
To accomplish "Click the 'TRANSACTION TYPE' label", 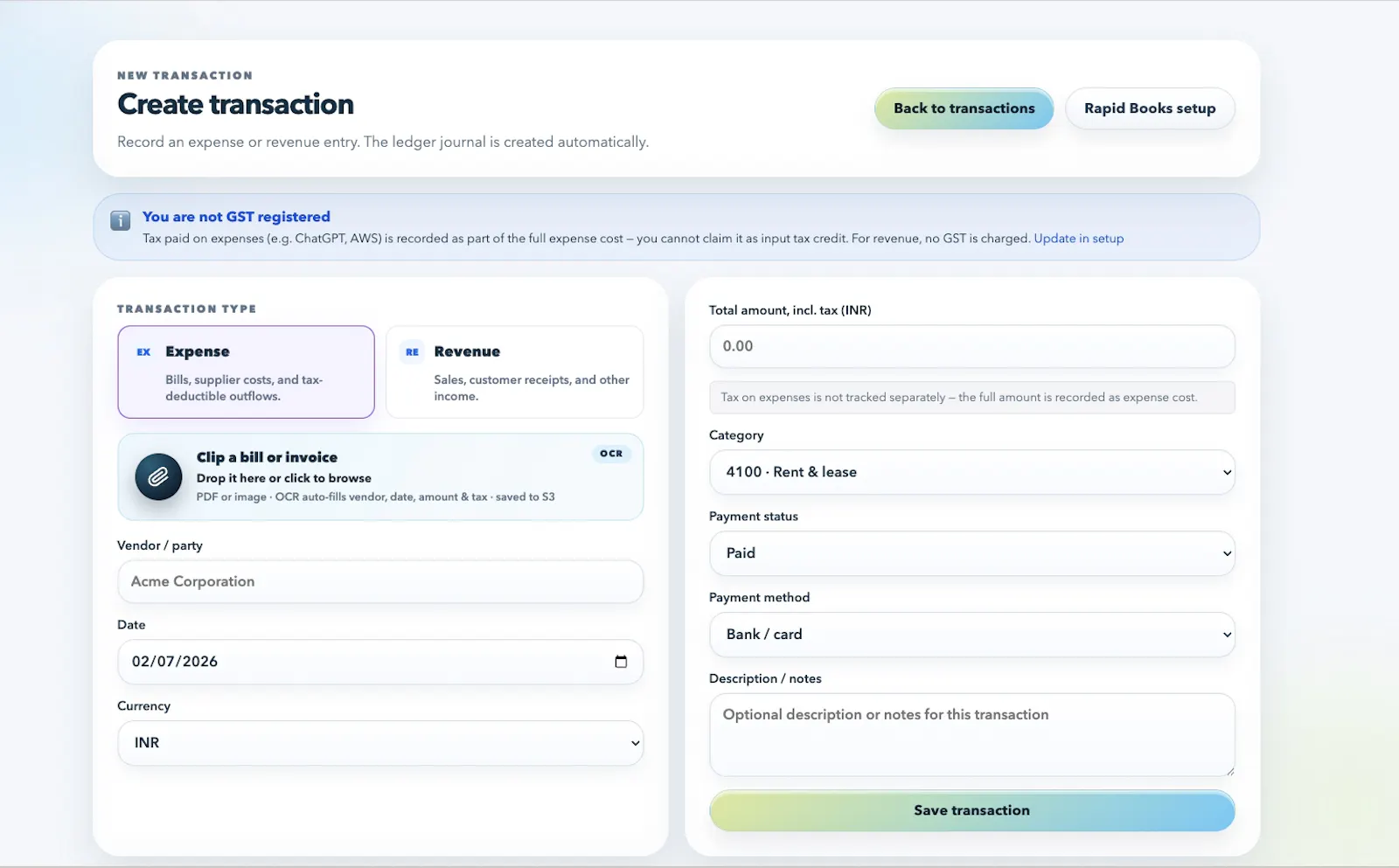I will (x=187, y=309).
